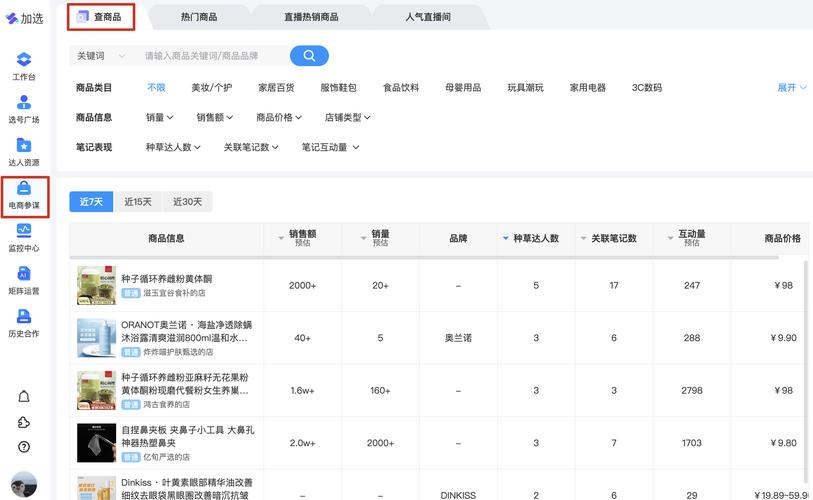Open 工作台 in the sidebar
Viewport: 813px width, 500px height.
[x=24, y=66]
